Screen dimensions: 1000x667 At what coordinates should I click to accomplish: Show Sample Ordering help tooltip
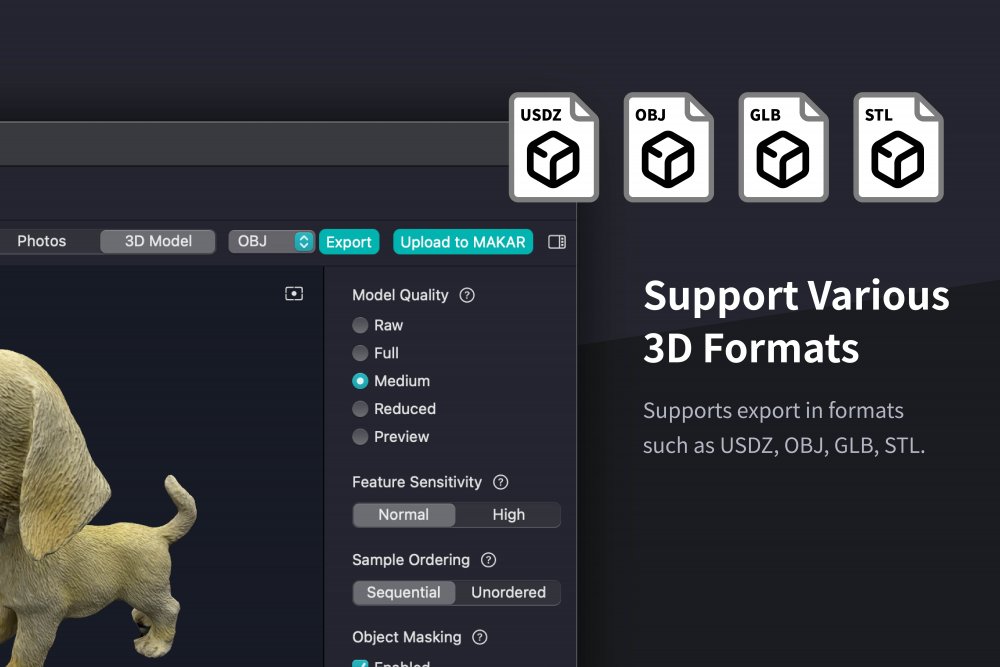pos(488,560)
